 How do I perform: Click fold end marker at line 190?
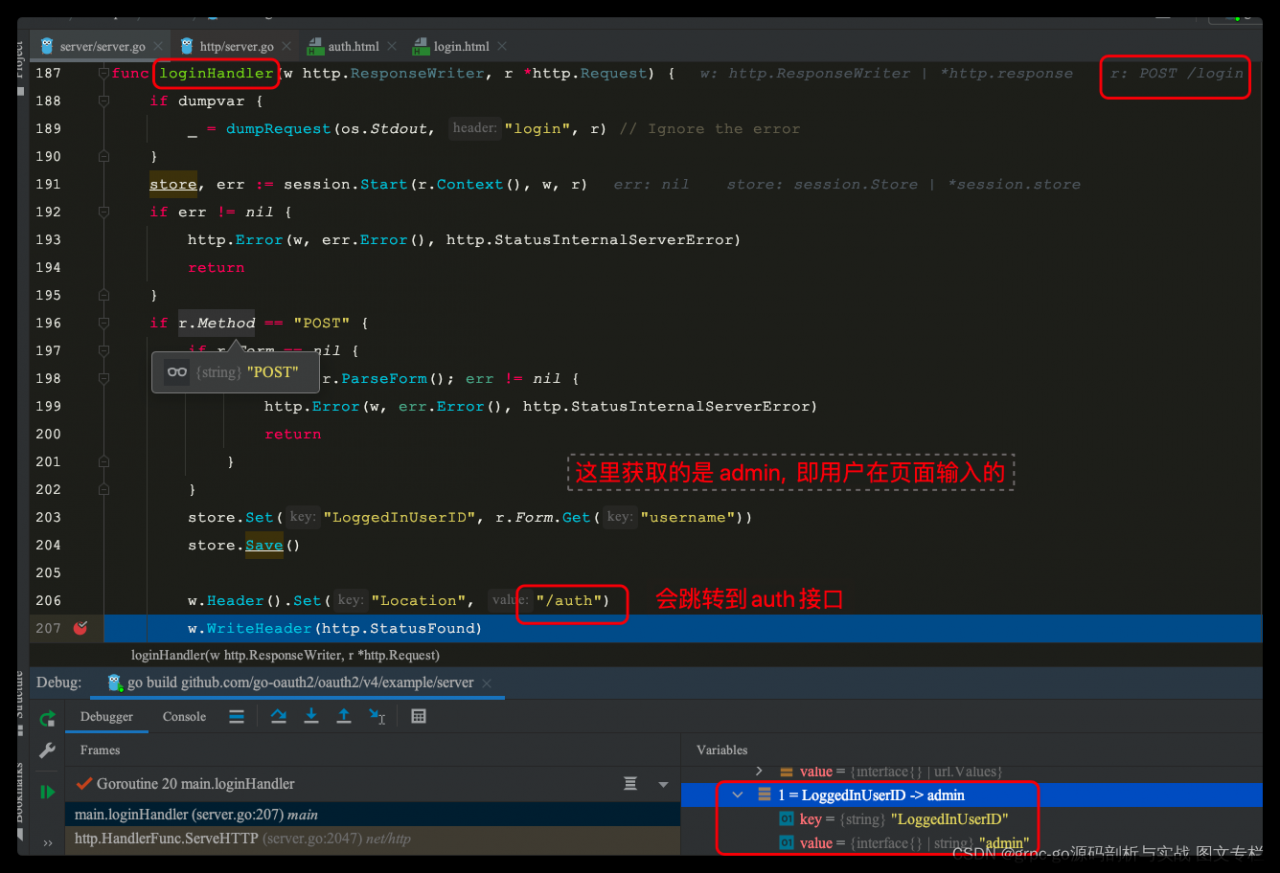(x=103, y=157)
